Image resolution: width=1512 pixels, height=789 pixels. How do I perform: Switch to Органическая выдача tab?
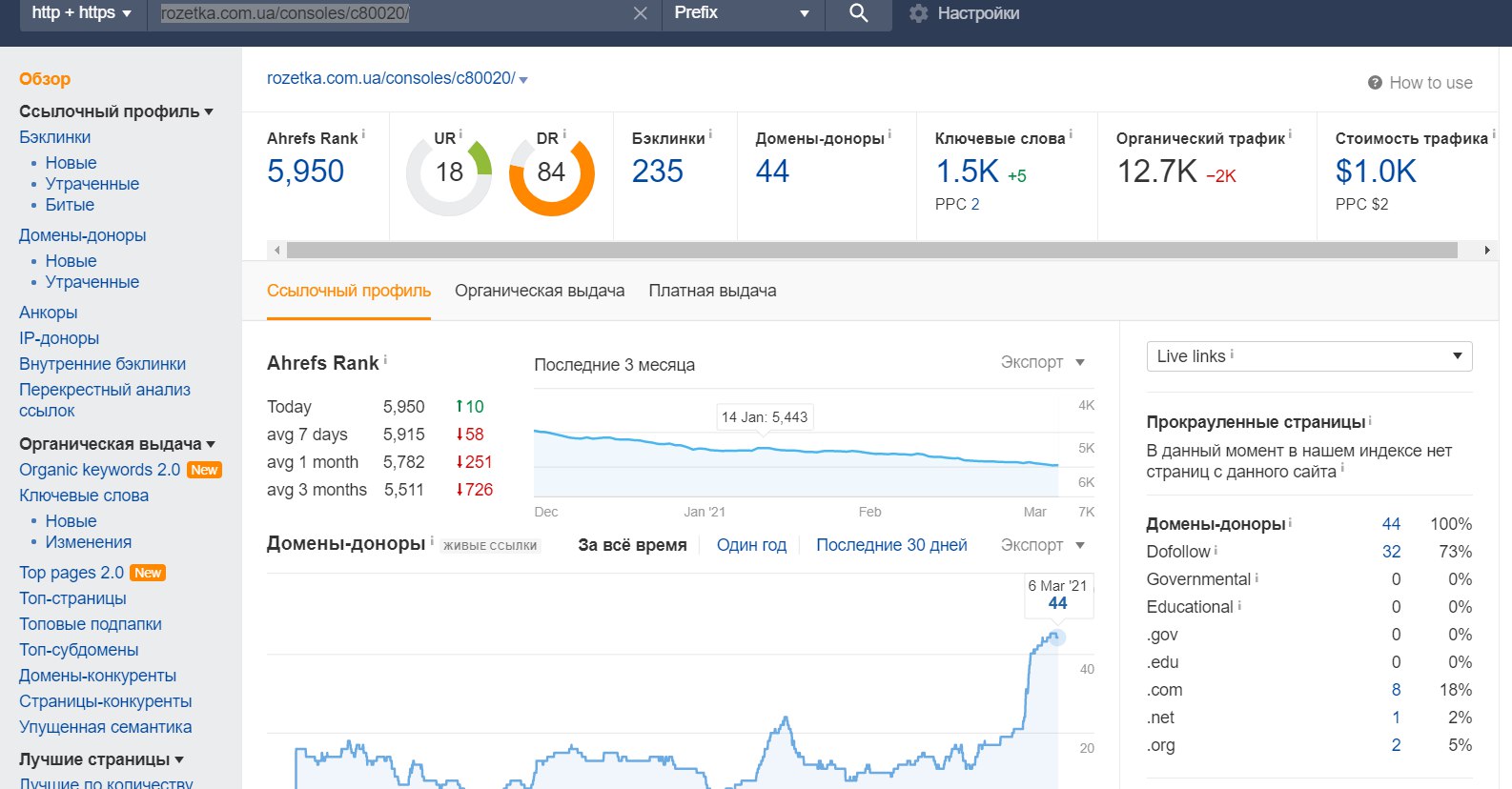(x=540, y=291)
